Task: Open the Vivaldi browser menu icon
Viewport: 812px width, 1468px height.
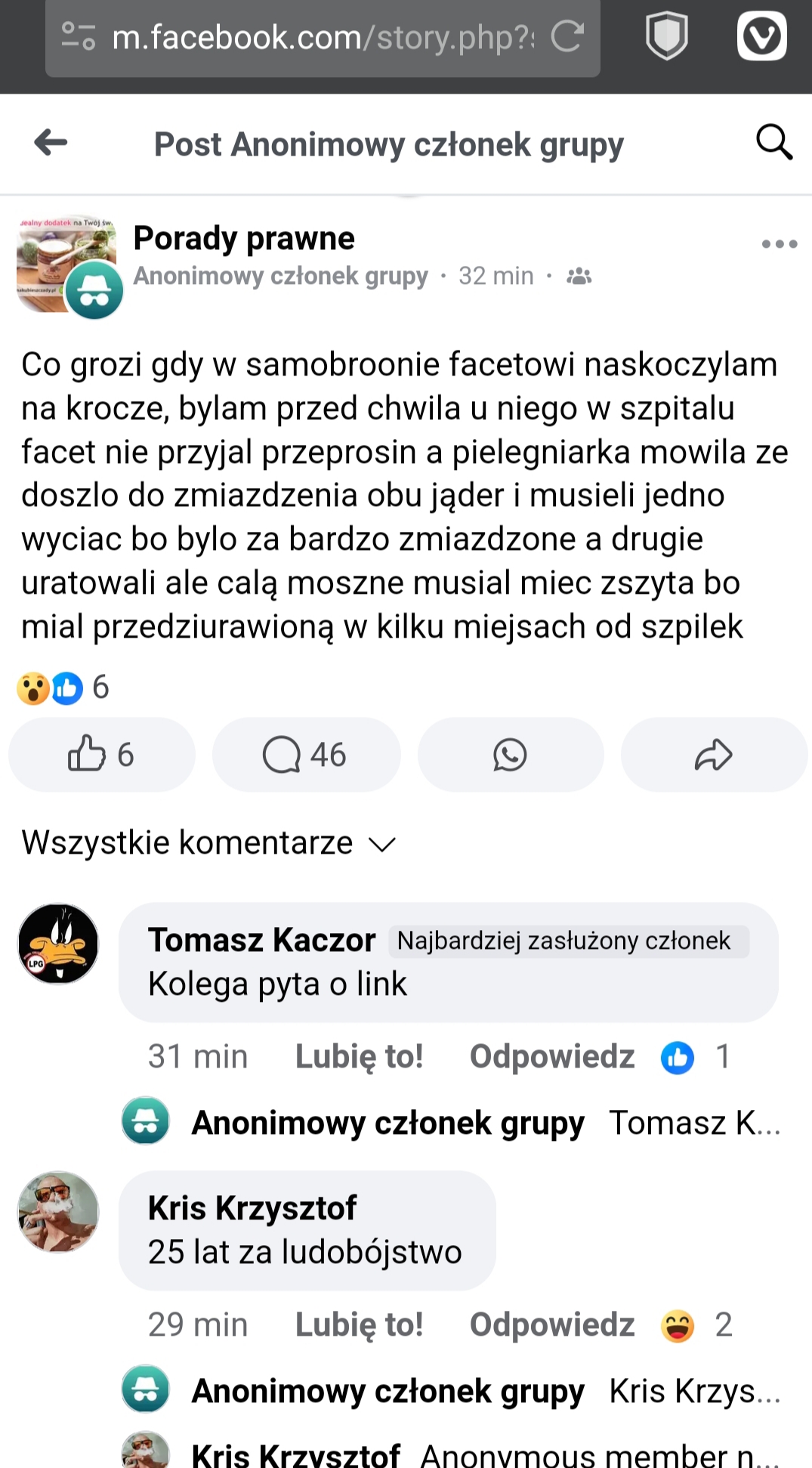Action: click(761, 36)
